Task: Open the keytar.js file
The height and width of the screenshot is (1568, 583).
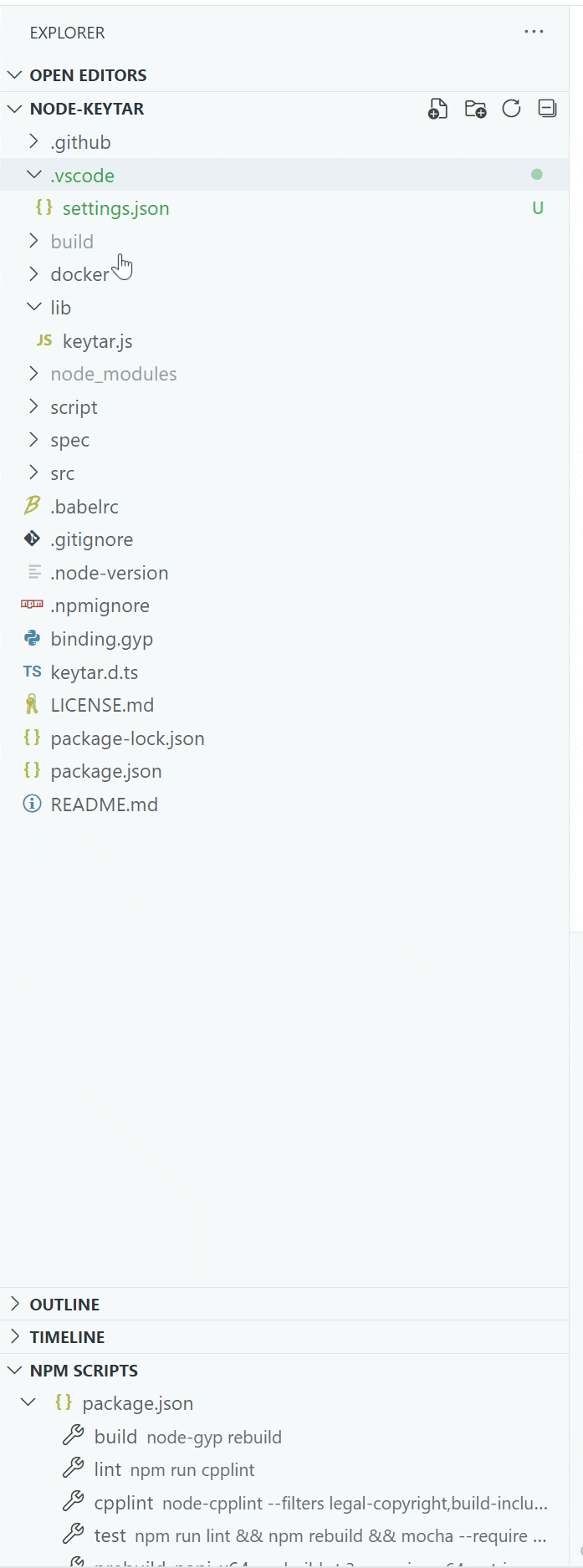Action: [97, 341]
